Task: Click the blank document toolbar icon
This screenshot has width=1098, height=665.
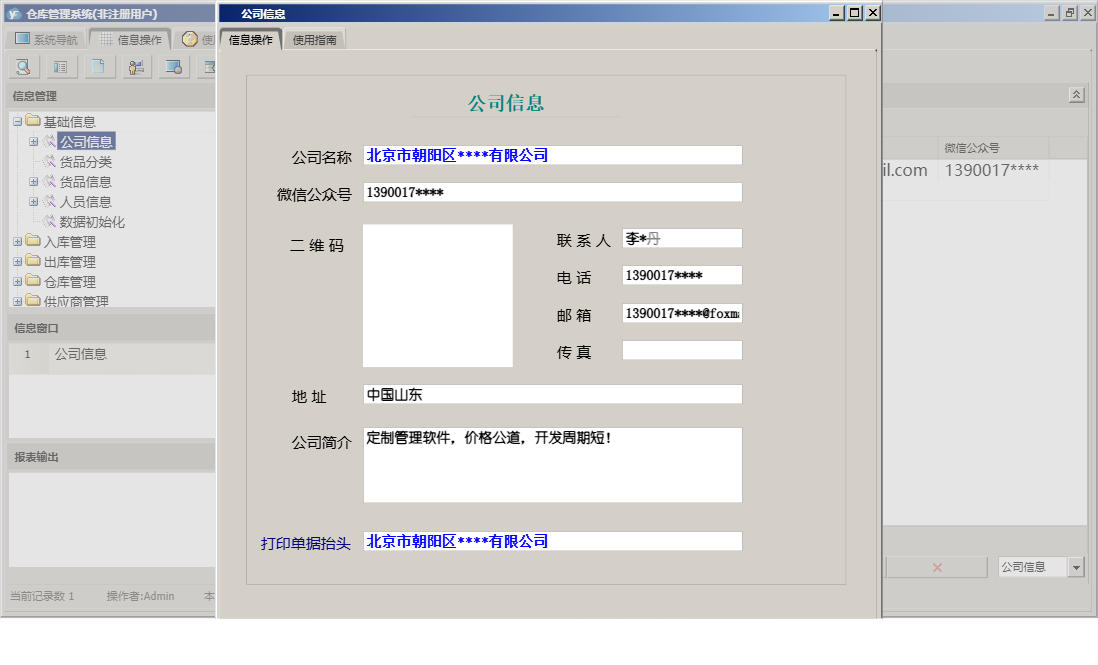Action: coord(98,66)
